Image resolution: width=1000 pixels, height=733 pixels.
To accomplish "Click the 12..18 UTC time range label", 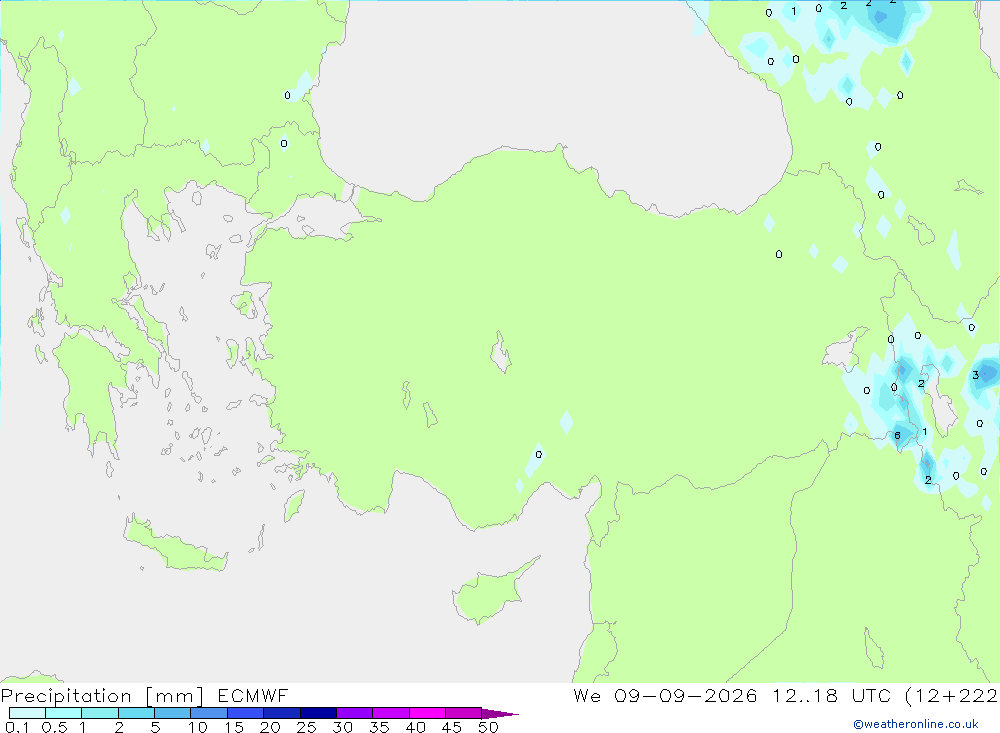I will pos(831,695).
